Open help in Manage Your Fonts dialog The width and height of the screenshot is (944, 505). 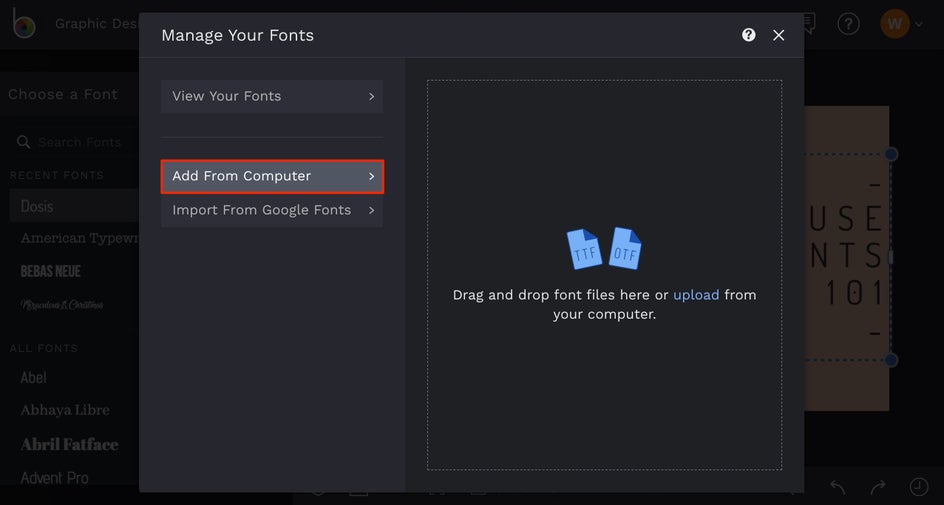[749, 35]
